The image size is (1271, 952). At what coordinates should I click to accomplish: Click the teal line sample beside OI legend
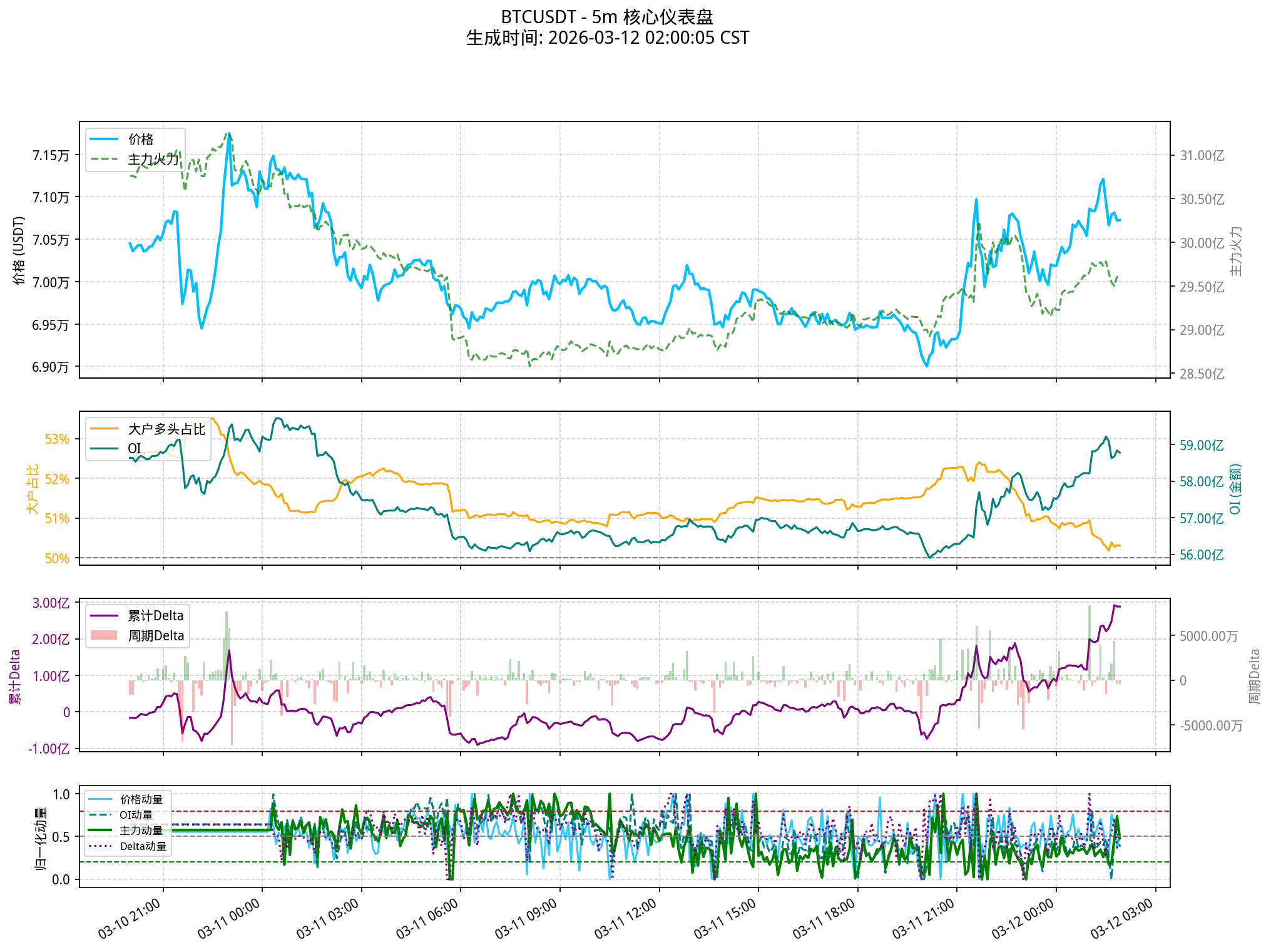pyautogui.click(x=104, y=448)
